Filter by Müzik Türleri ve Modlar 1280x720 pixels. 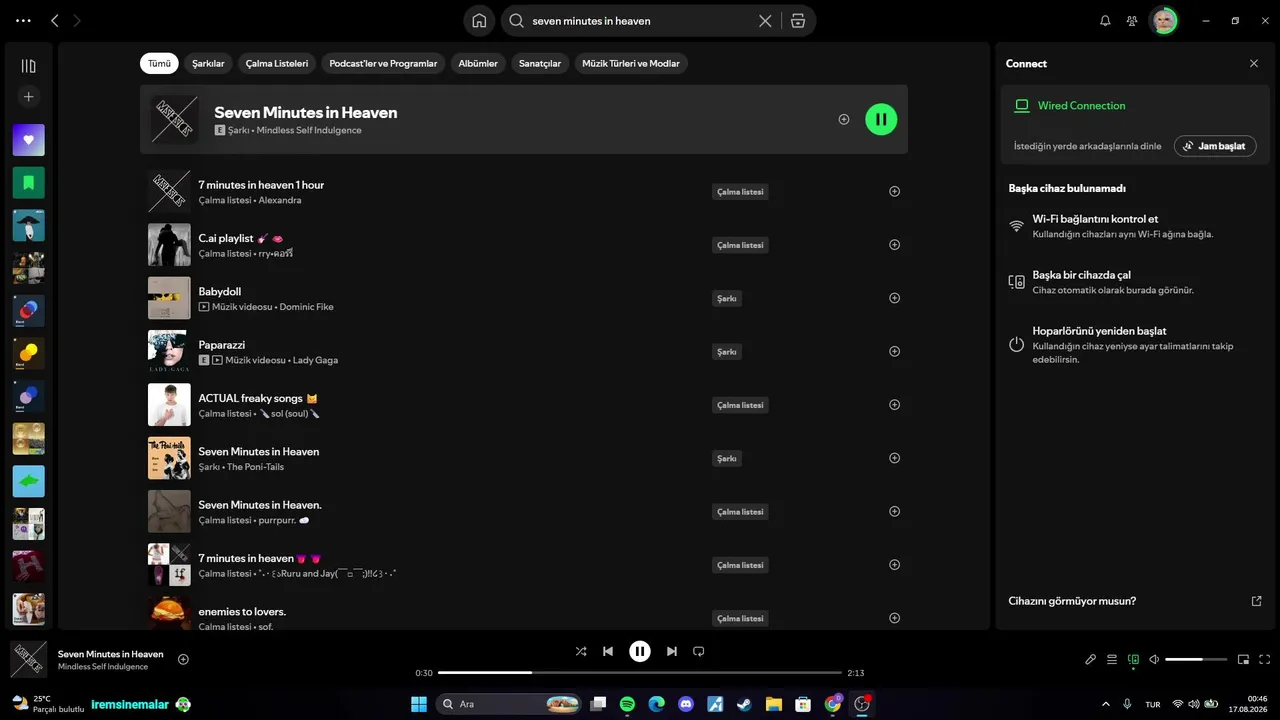tap(631, 63)
